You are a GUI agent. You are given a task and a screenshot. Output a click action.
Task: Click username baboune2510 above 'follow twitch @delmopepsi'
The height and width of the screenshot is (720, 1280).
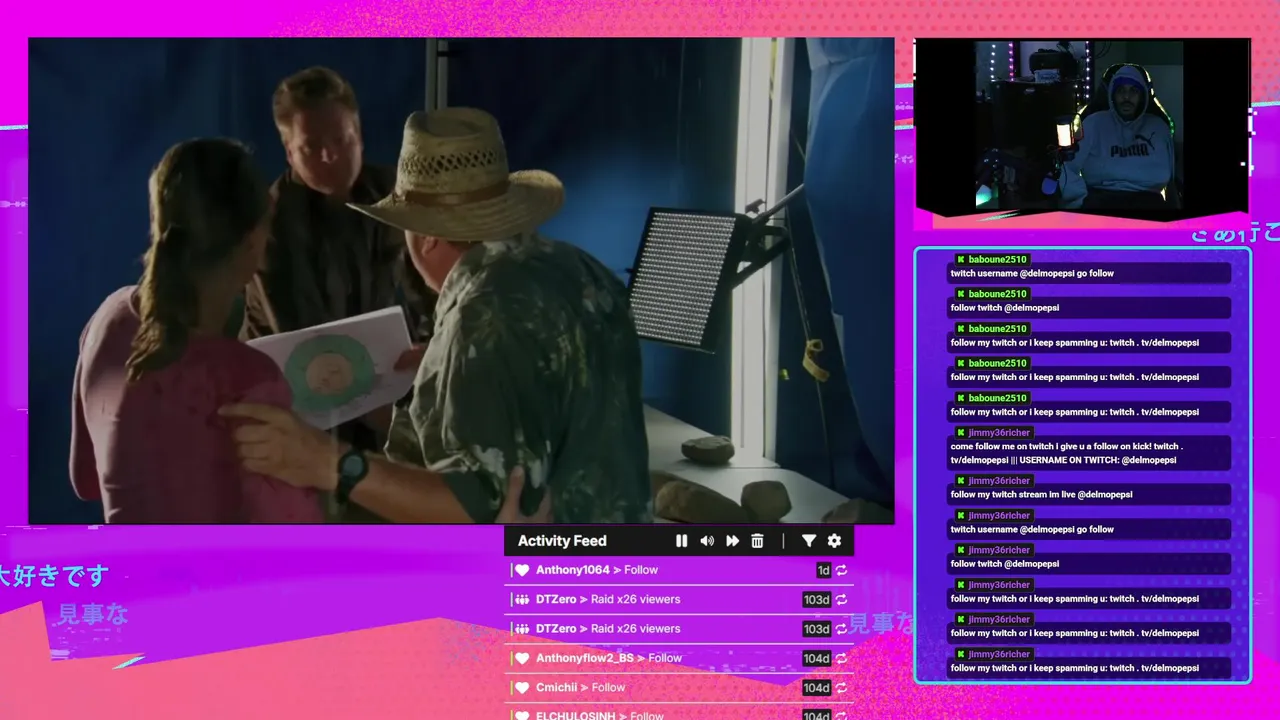coord(998,294)
